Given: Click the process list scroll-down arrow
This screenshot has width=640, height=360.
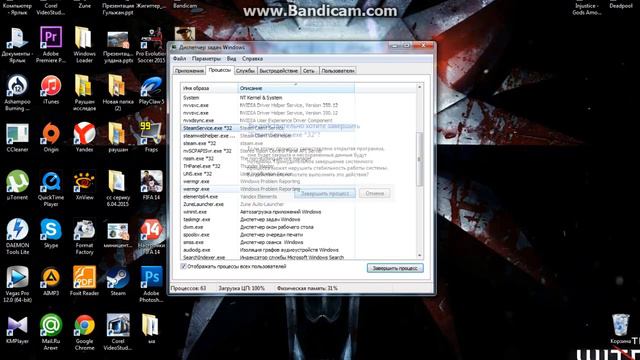Looking at the screenshot, I should click(x=420, y=256).
